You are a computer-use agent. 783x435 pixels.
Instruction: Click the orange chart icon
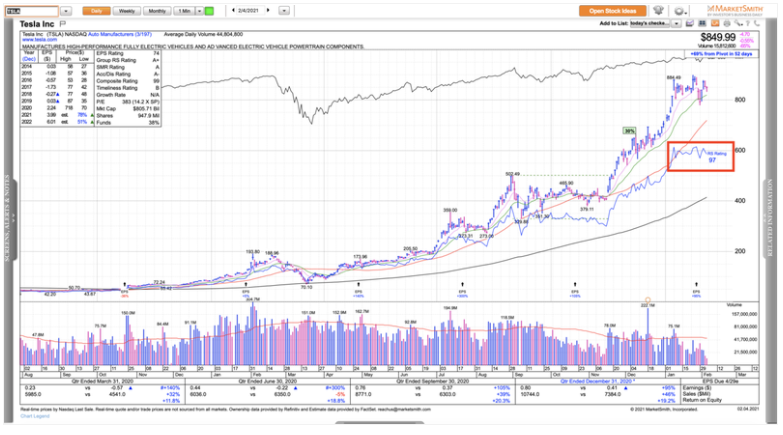715,23
